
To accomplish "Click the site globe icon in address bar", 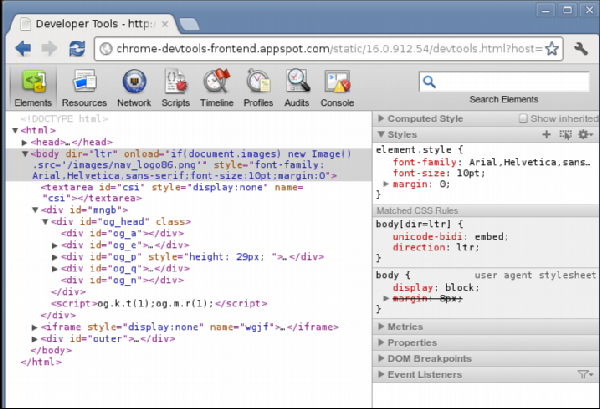I will [106, 49].
